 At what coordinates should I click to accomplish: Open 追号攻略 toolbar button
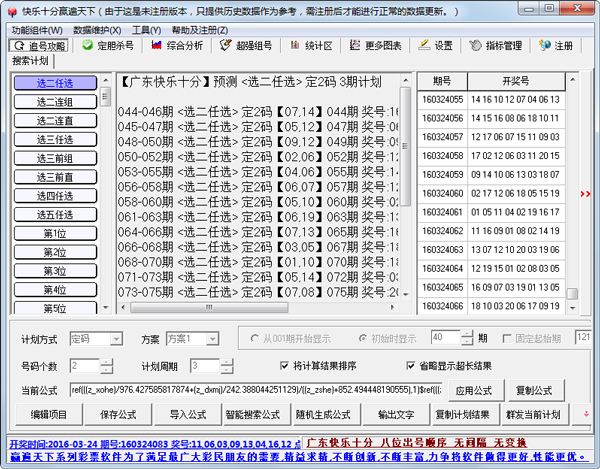(x=39, y=46)
